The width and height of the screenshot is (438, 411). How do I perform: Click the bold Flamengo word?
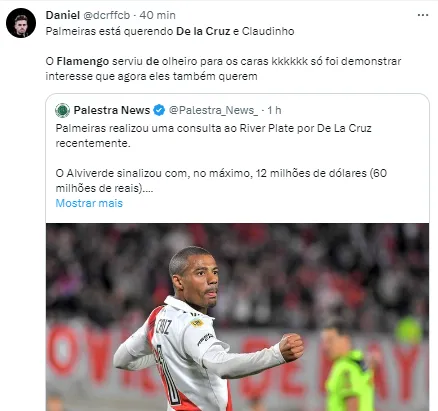pyautogui.click(x=83, y=62)
